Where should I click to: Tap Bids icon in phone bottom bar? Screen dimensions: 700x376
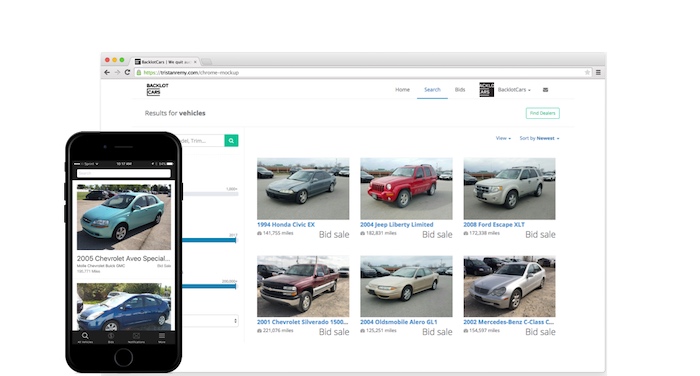click(x=111, y=337)
